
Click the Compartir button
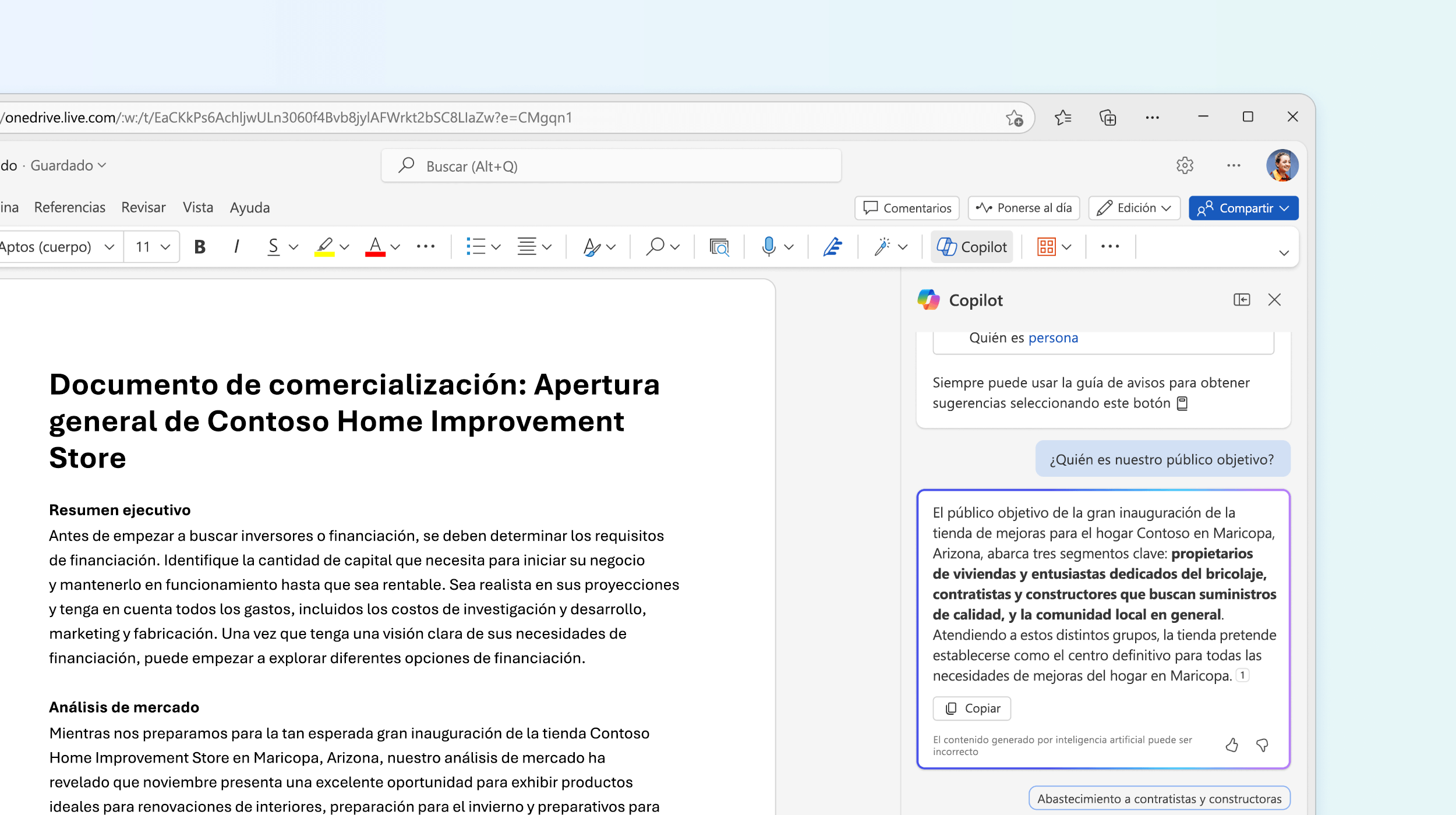click(x=1243, y=208)
